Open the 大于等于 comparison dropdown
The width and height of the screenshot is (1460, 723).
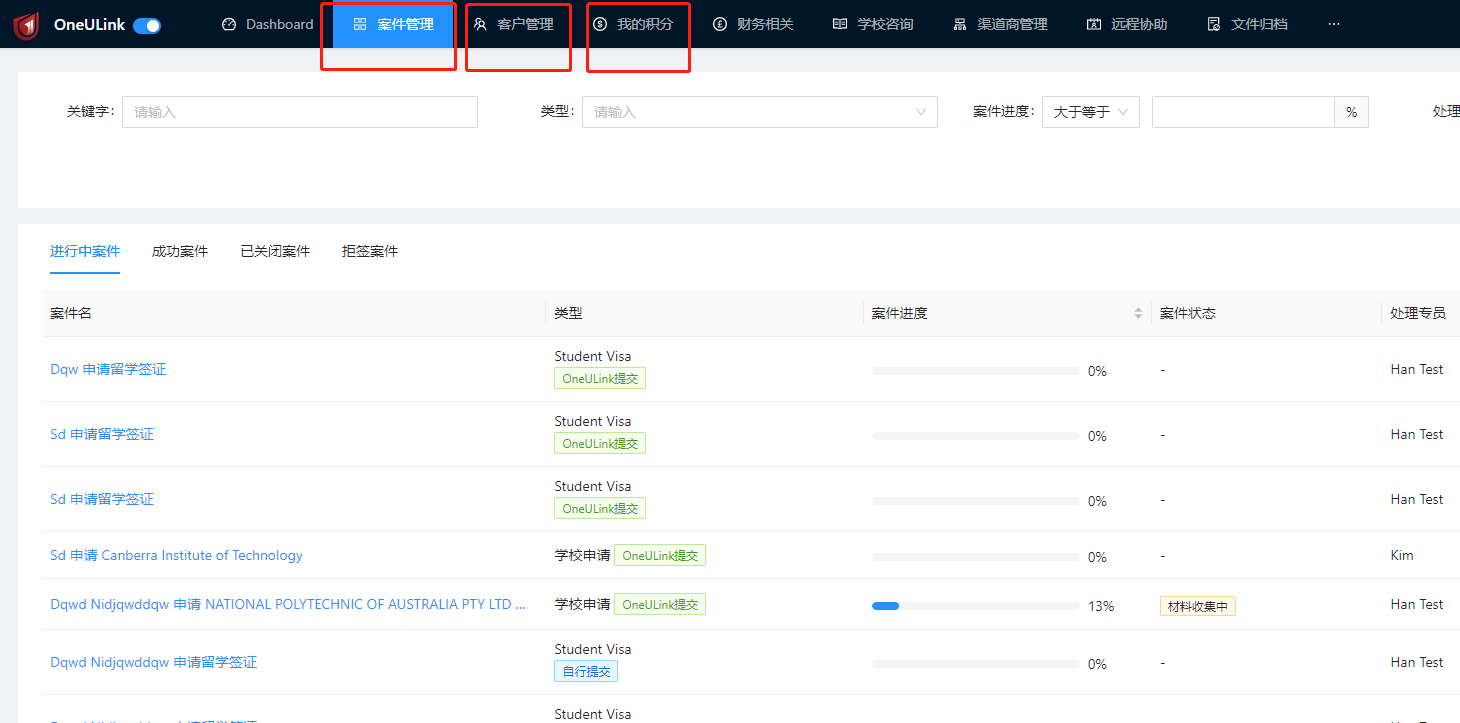point(1091,112)
